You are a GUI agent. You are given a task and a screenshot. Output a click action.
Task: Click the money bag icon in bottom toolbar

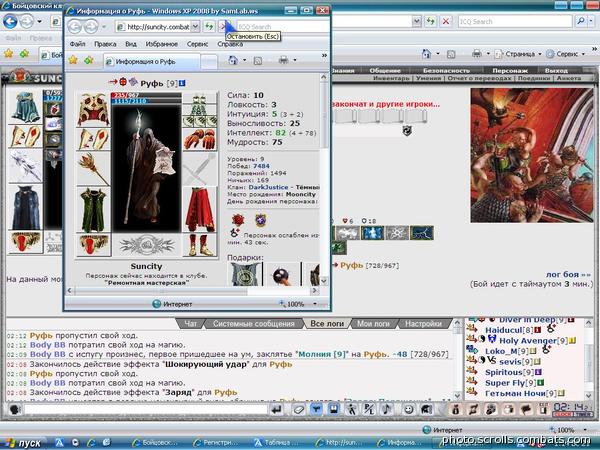[455, 410]
